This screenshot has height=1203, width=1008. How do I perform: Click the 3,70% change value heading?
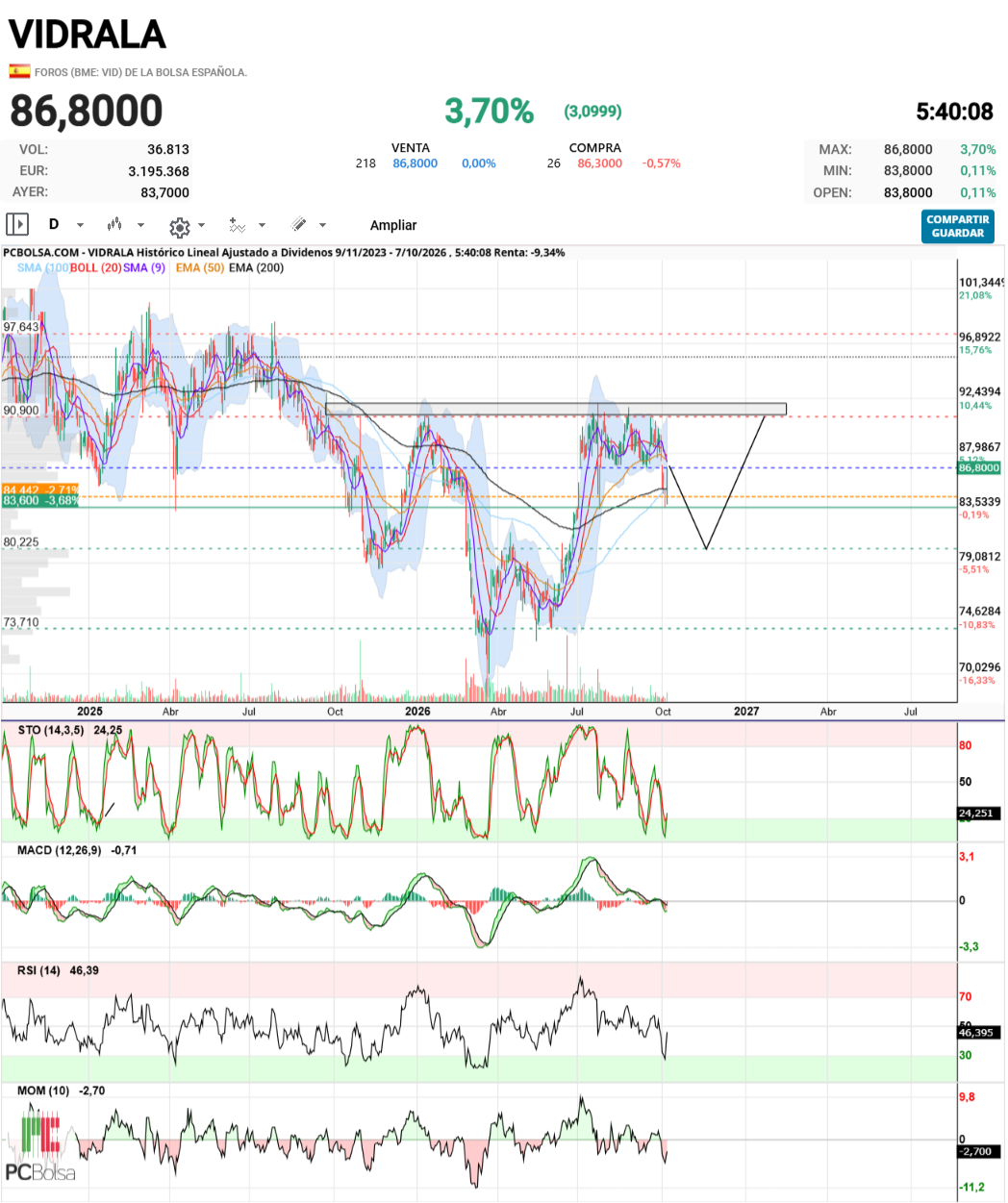(x=489, y=112)
